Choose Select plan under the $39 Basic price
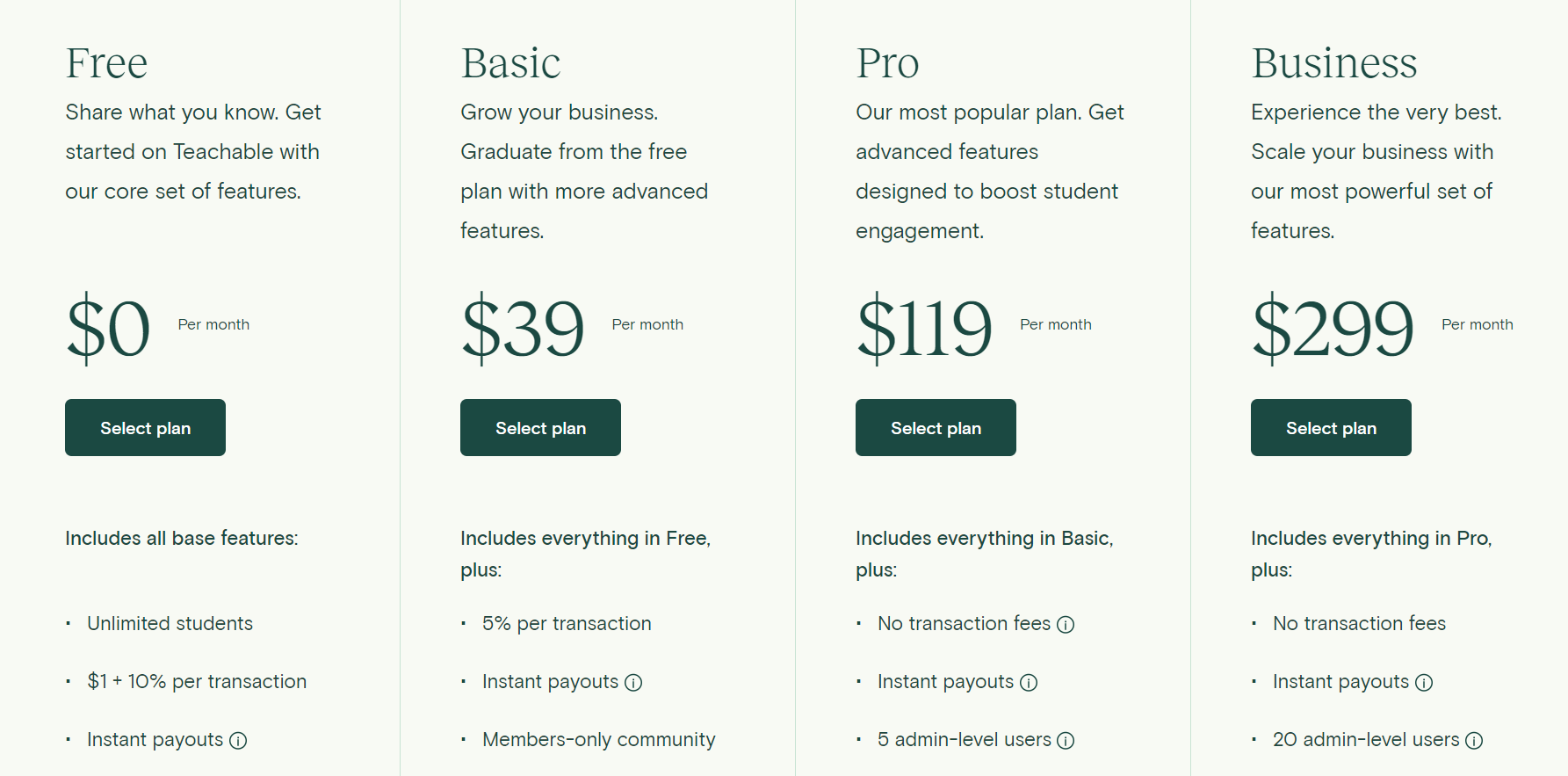This screenshot has width=1568, height=776. tap(540, 428)
